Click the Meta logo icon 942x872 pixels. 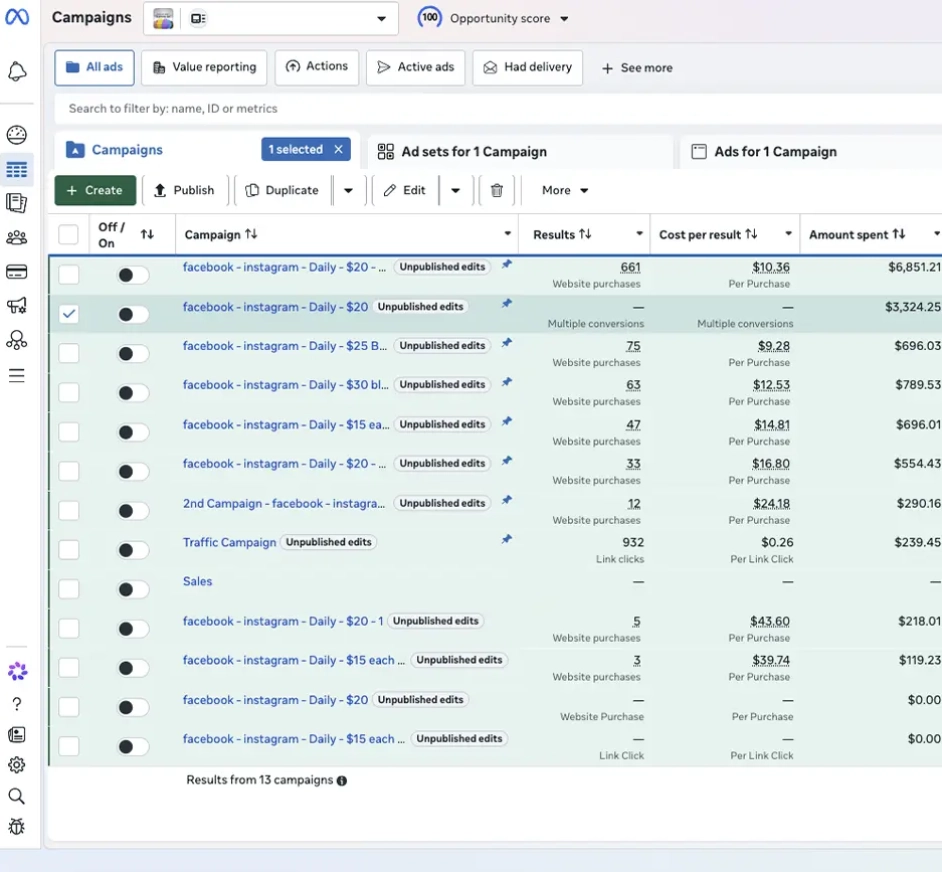tap(17, 17)
